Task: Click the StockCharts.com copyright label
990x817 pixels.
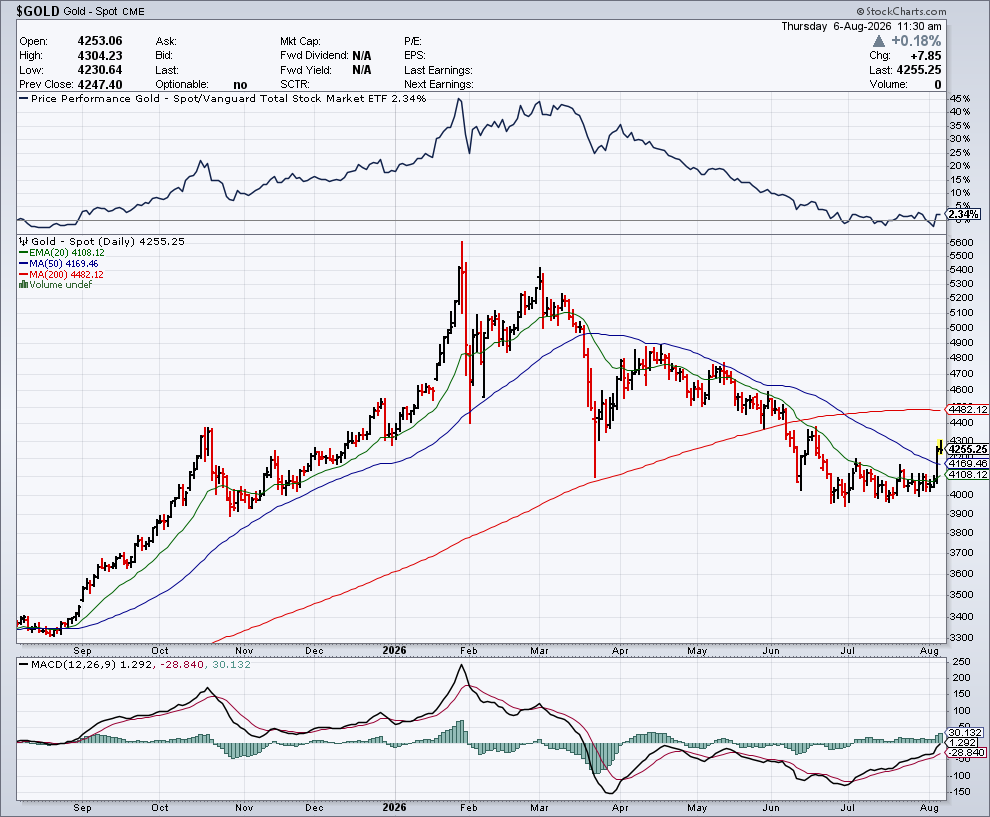Action: click(x=902, y=11)
